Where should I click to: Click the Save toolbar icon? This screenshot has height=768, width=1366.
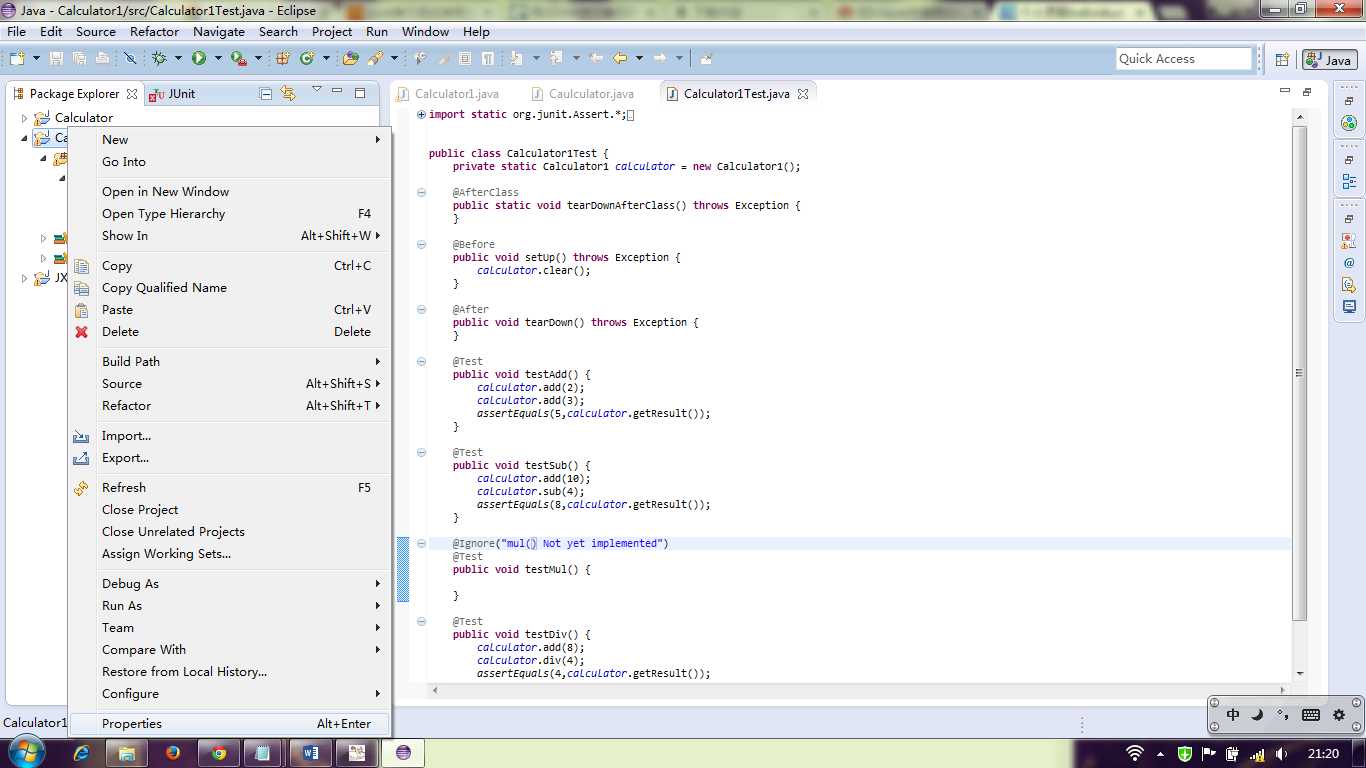point(56,59)
